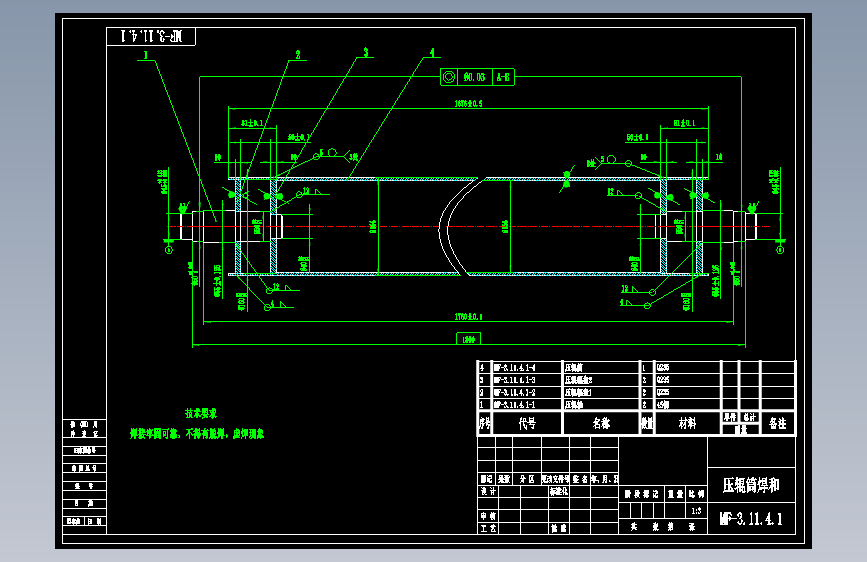Click the mirrored drawing number box in the top-left corner

pos(151,37)
